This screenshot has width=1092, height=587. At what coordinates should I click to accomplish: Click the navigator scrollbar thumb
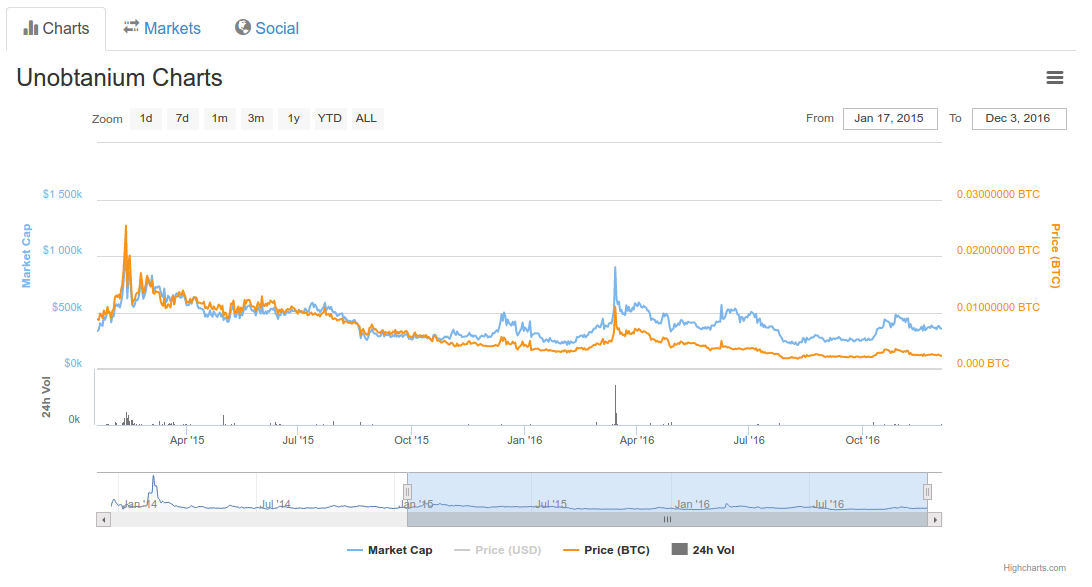(x=667, y=519)
